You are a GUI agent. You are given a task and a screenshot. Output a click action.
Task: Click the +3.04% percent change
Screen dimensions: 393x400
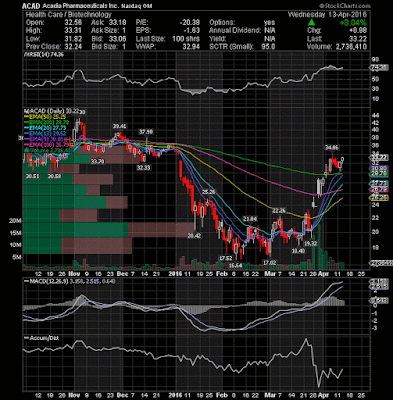coord(353,23)
